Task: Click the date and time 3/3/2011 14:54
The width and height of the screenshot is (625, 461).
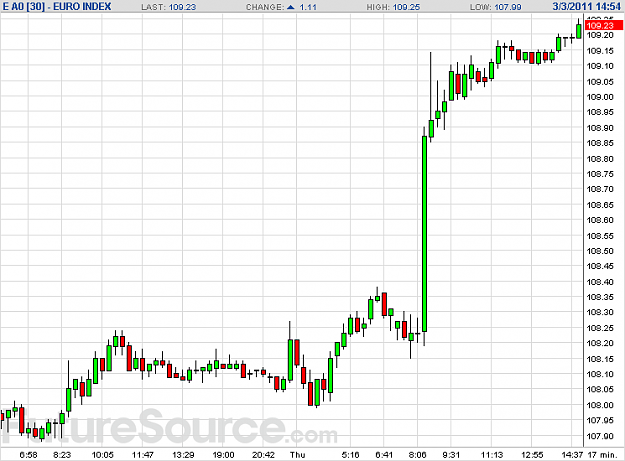Action: 587,6
